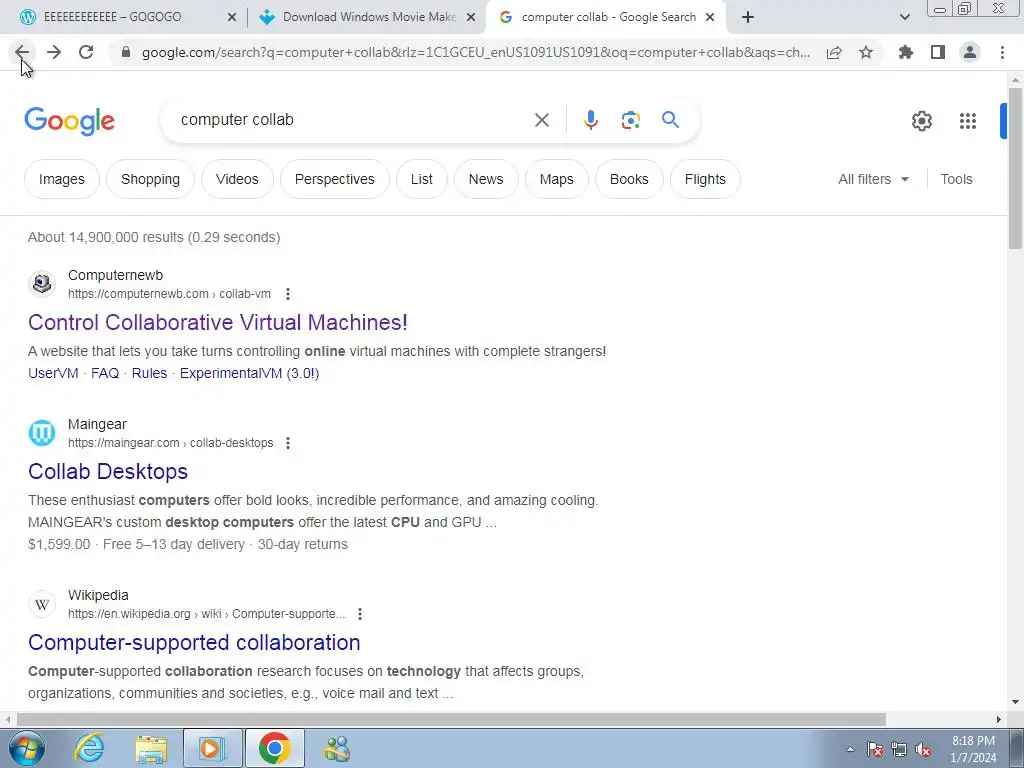This screenshot has height=768, width=1024.
Task: Open options menu for the Maingear result
Action: (288, 443)
